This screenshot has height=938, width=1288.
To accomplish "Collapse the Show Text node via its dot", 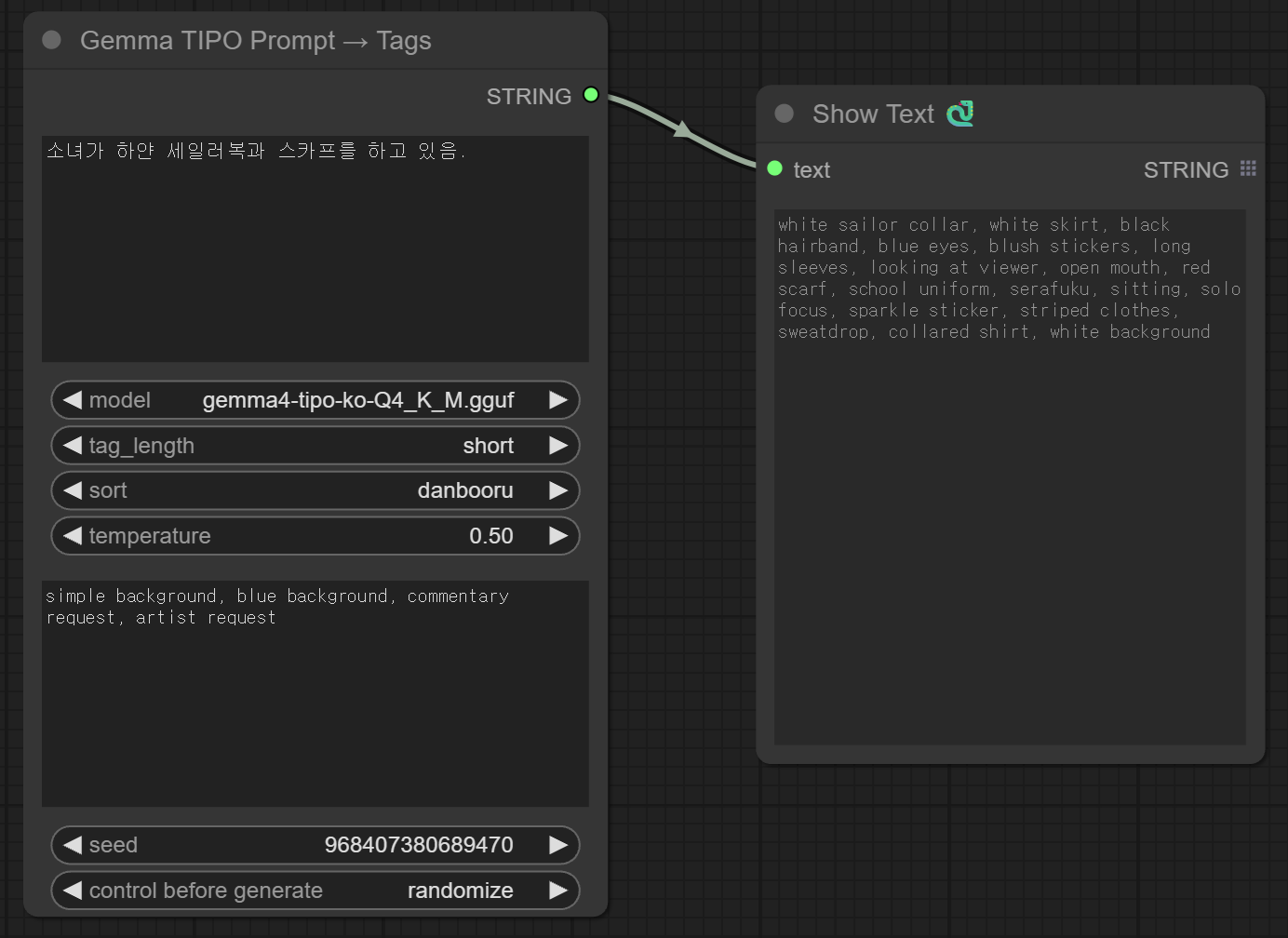I will (x=785, y=114).
